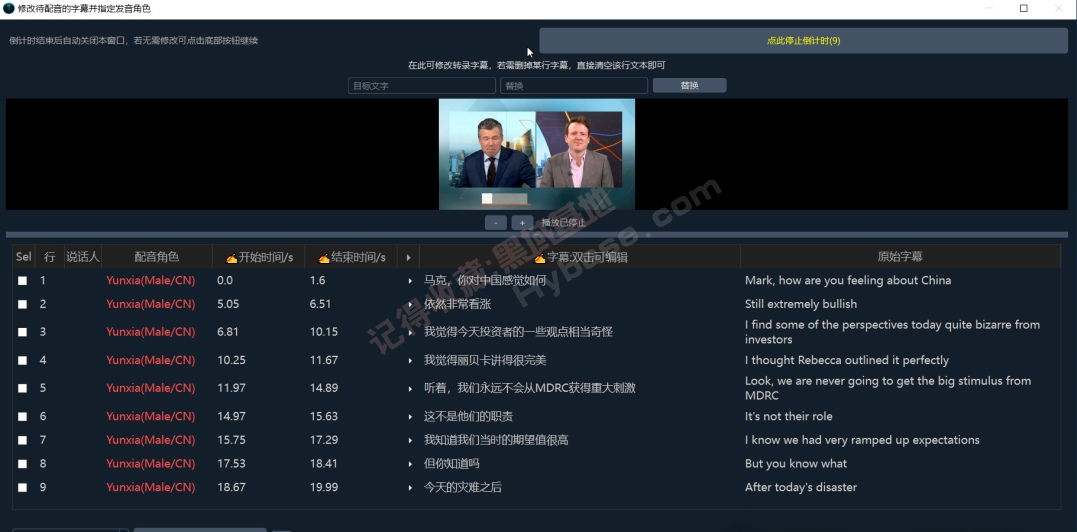Image resolution: width=1077 pixels, height=532 pixels.
Task: Click the play arrow in row 5
Action: 409,389
